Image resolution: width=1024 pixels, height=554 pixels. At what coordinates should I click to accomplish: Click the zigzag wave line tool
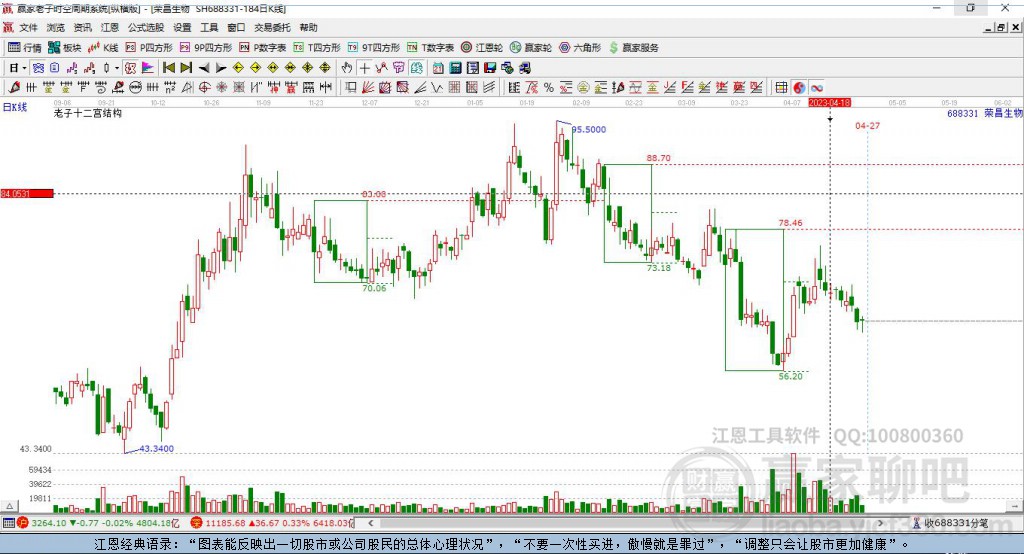(x=437, y=88)
